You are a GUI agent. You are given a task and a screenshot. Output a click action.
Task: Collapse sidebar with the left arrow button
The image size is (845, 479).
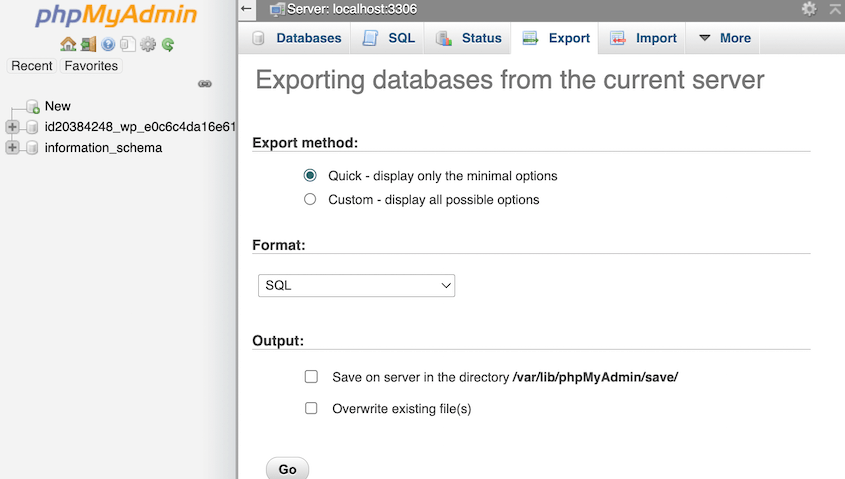point(246,9)
